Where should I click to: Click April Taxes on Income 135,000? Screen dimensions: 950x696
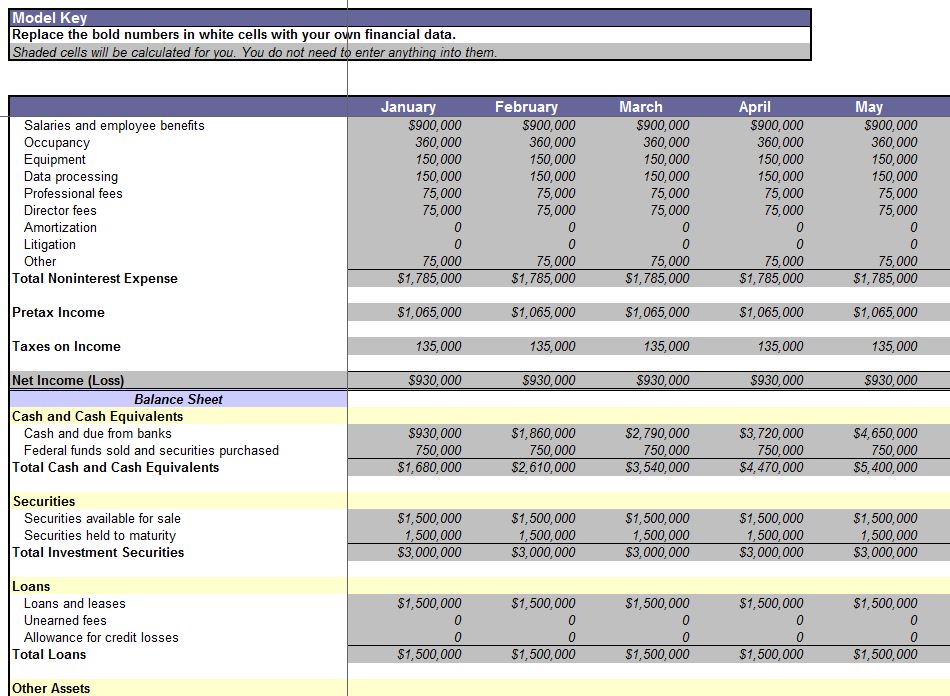click(780, 346)
